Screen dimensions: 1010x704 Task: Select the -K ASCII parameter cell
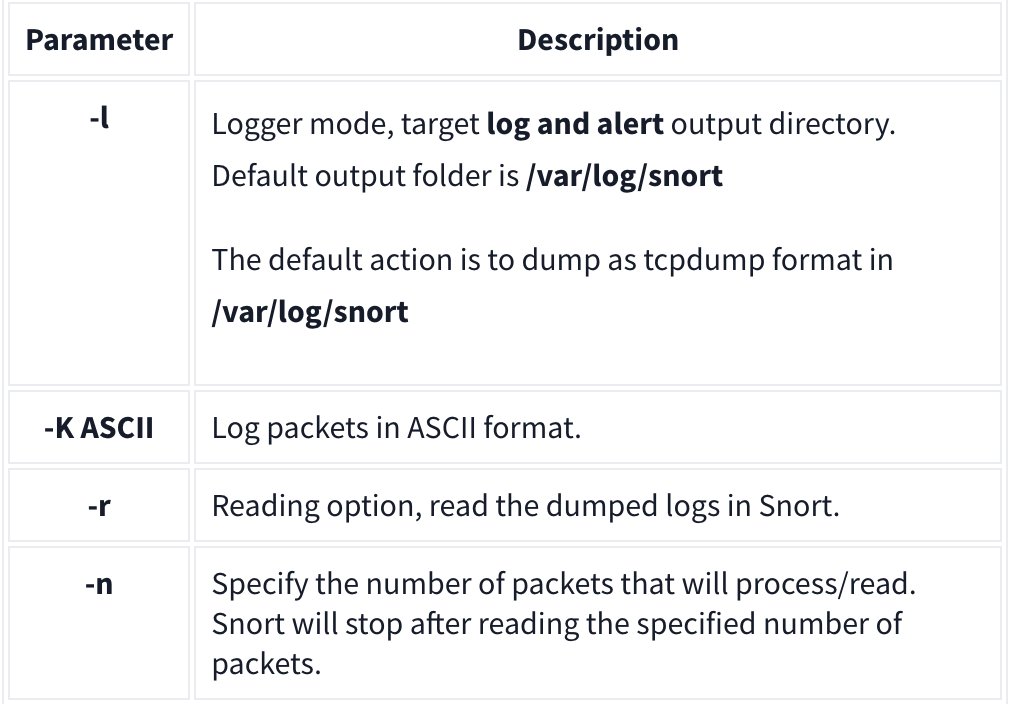pyautogui.click(x=99, y=428)
